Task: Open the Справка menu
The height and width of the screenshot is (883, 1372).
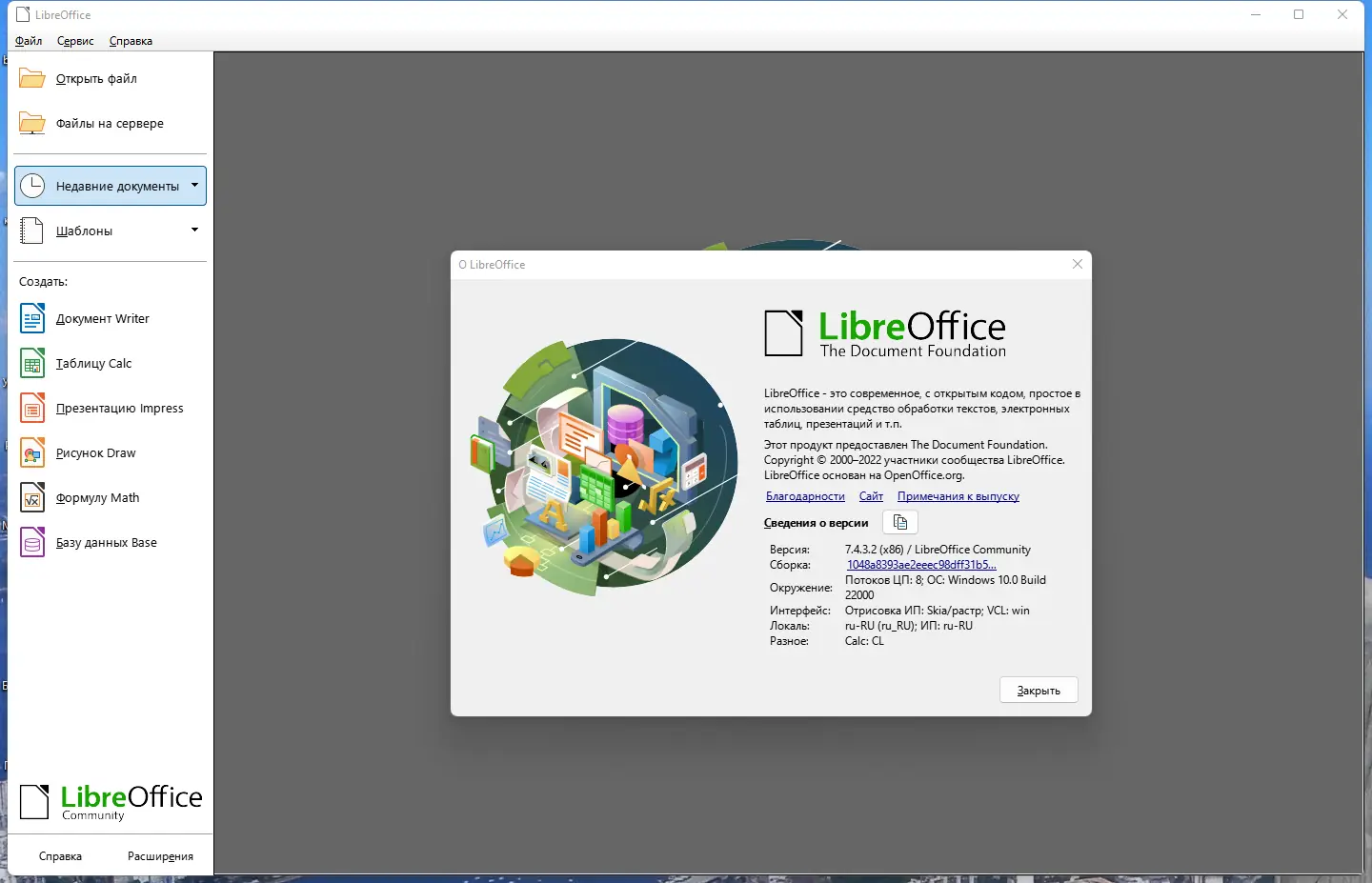Action: [x=131, y=41]
